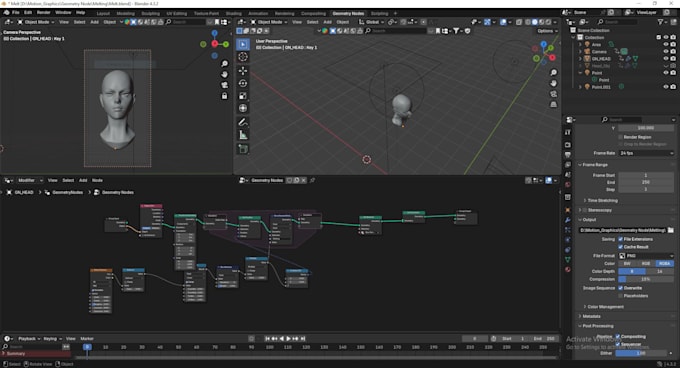The height and width of the screenshot is (368, 680).
Task: Hide Area light in viewport via eye
Action: 666,44
